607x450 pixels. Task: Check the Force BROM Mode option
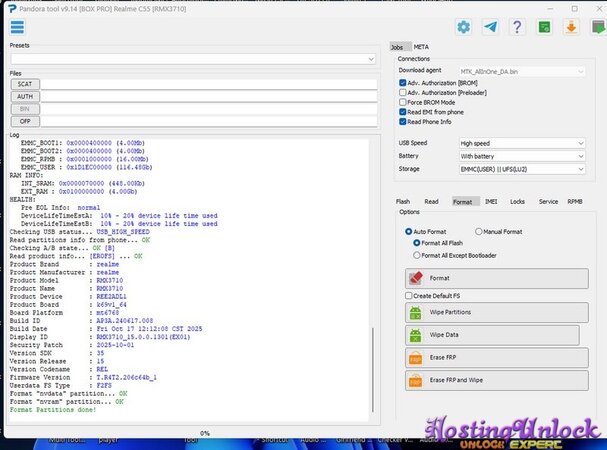[x=402, y=102]
